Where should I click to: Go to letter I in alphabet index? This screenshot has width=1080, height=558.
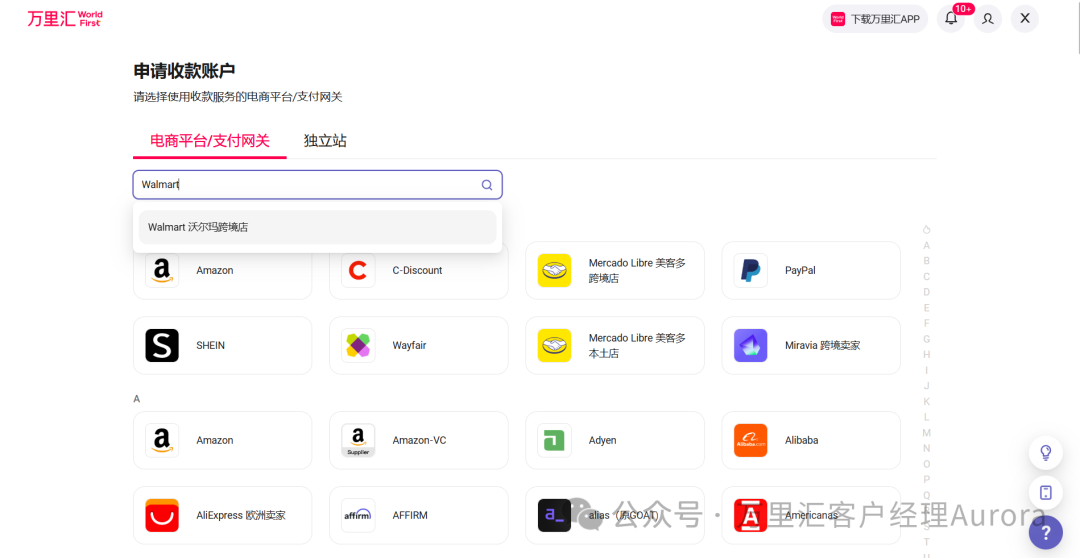click(x=926, y=370)
